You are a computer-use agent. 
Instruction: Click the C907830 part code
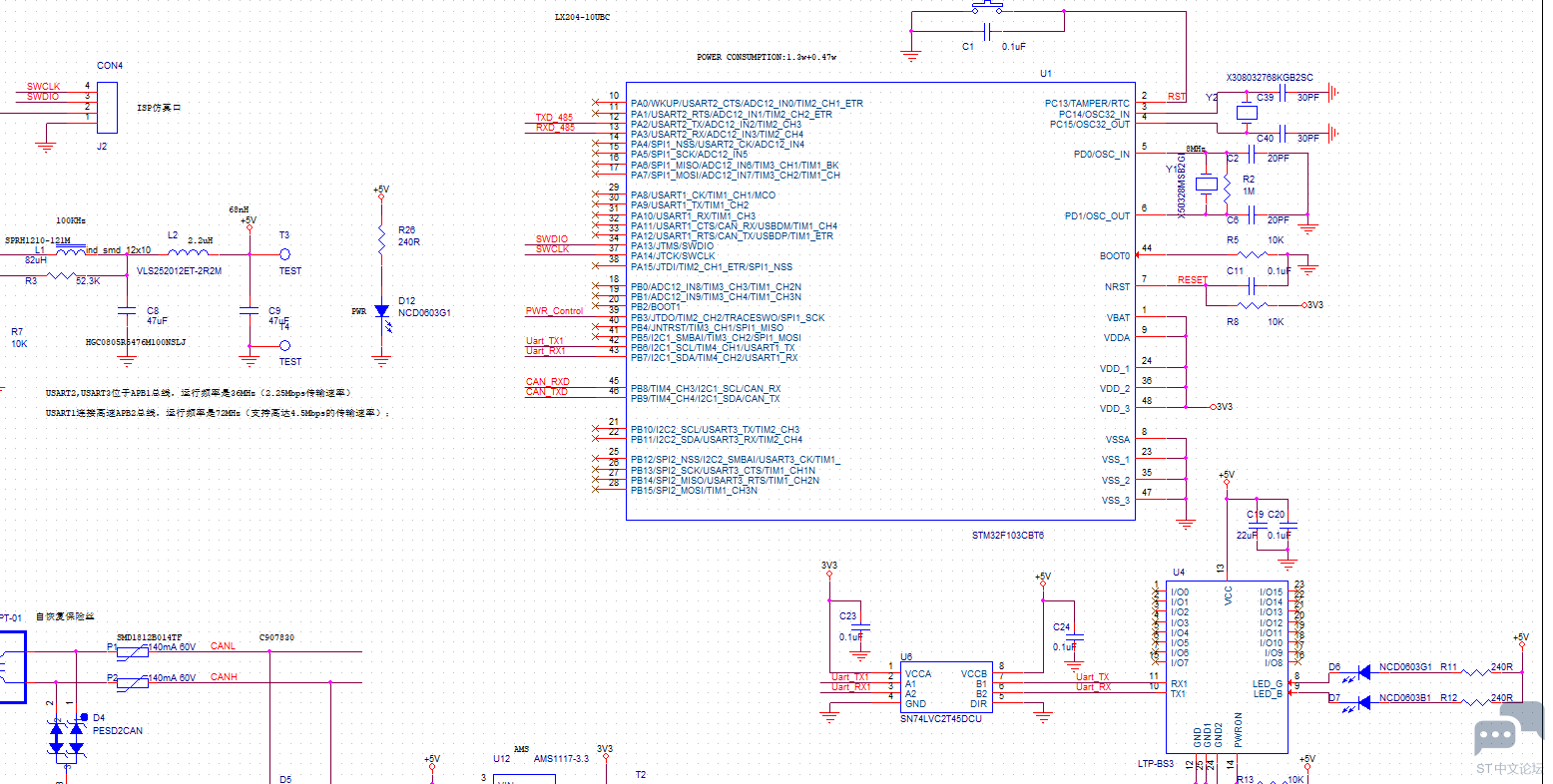(x=276, y=637)
